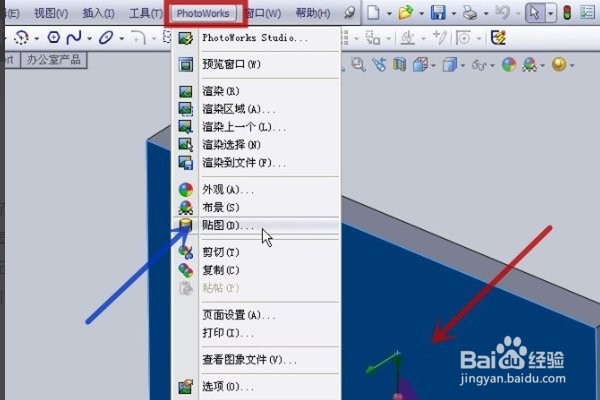
Task: Select 渲染上一个(L)... menu item
Action: [256, 127]
